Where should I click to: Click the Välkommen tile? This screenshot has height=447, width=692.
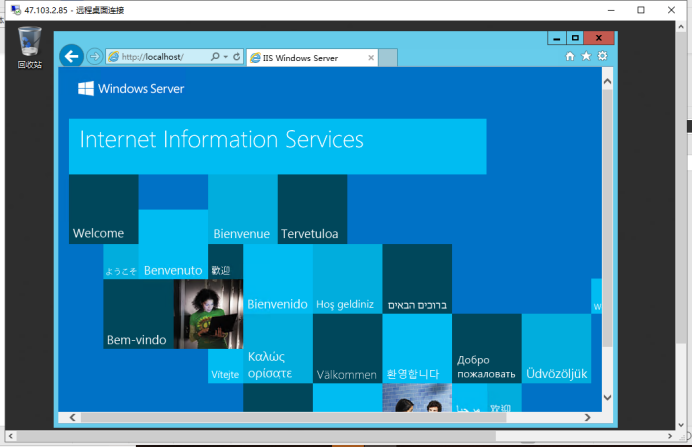pos(347,349)
